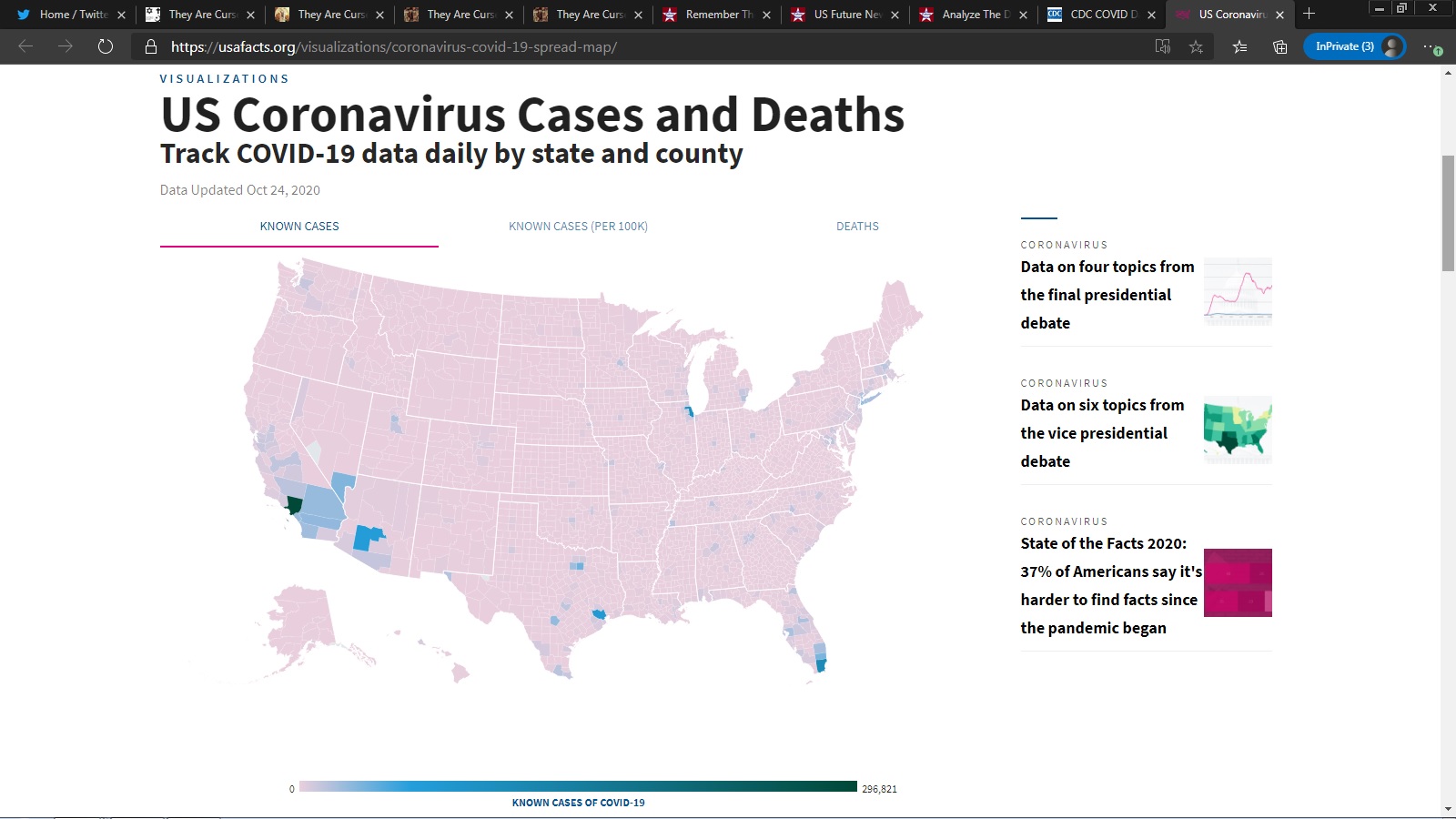
Task: Reload the page with refresh icon
Action: pos(106,46)
